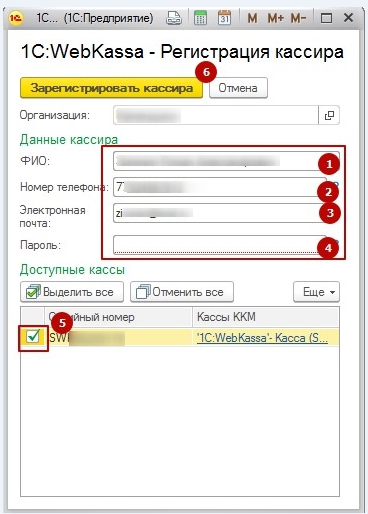Click the 1C logo icon in title bar
The width and height of the screenshot is (368, 514).
[16, 18]
